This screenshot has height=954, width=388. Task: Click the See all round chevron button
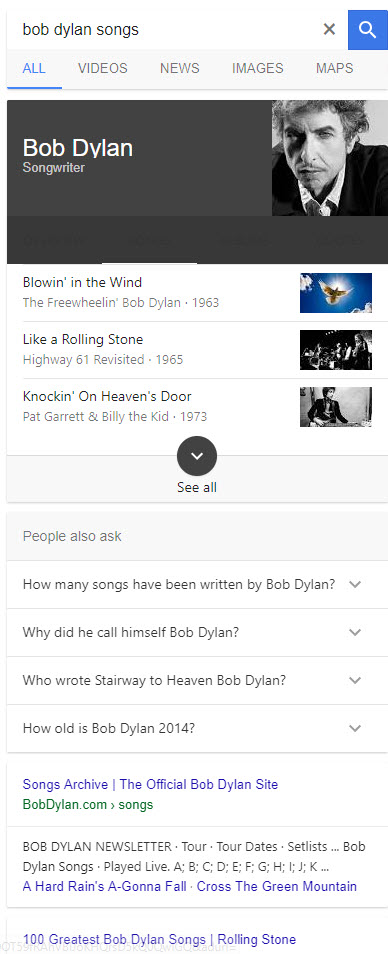197,456
